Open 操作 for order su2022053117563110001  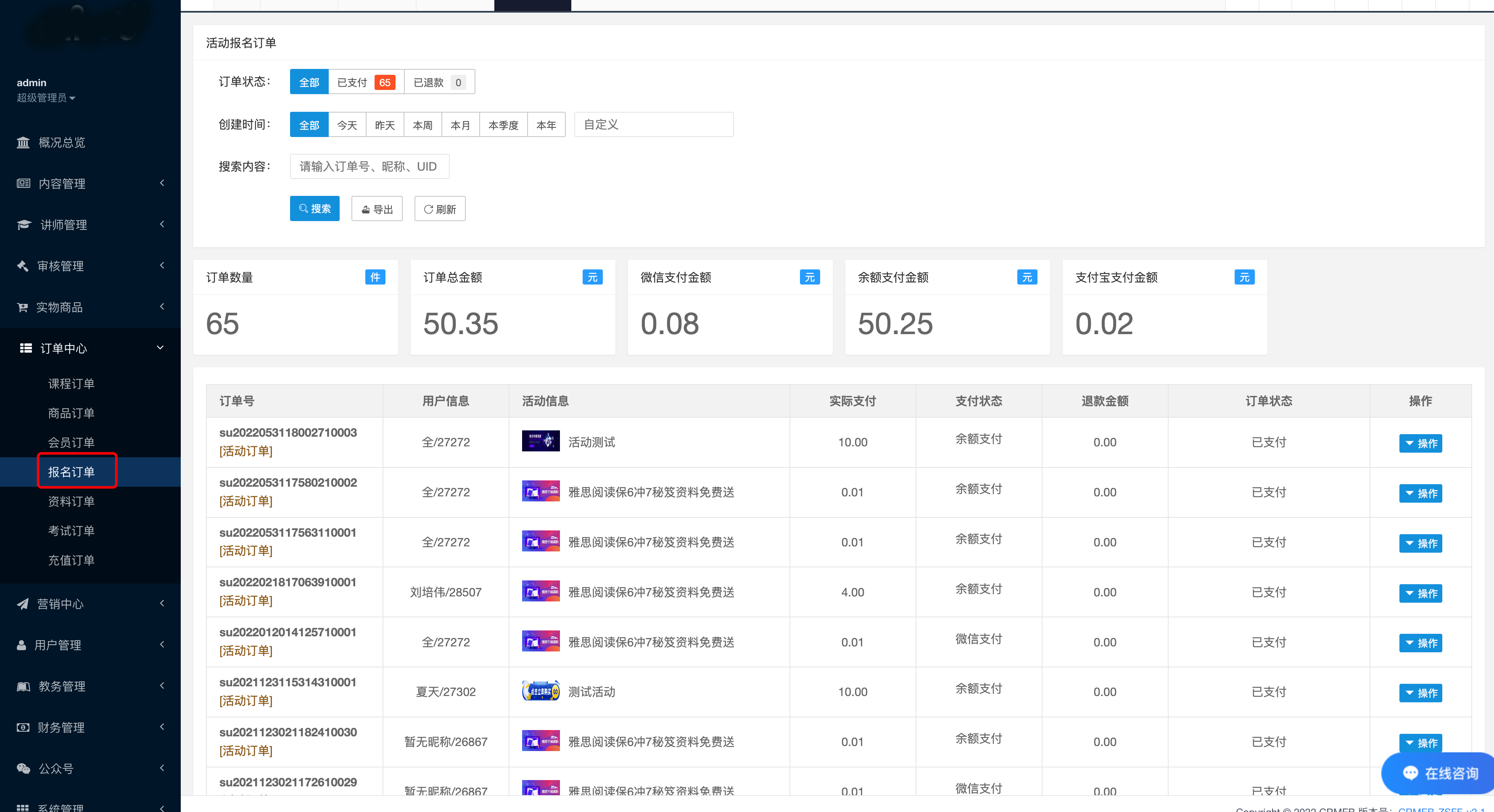(x=1420, y=543)
